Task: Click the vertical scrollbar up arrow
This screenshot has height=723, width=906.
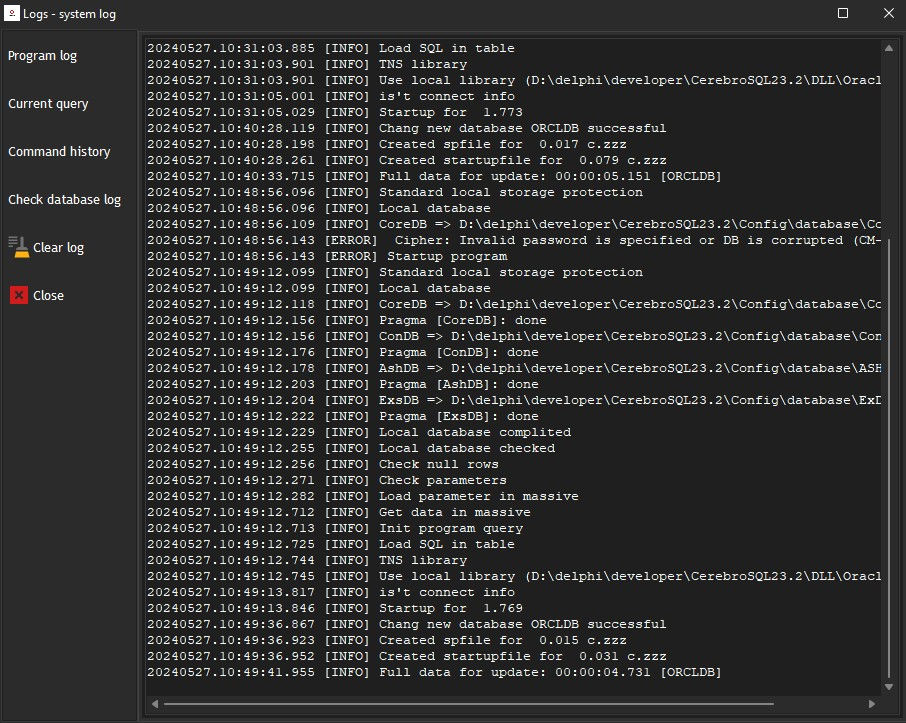Action: click(888, 46)
